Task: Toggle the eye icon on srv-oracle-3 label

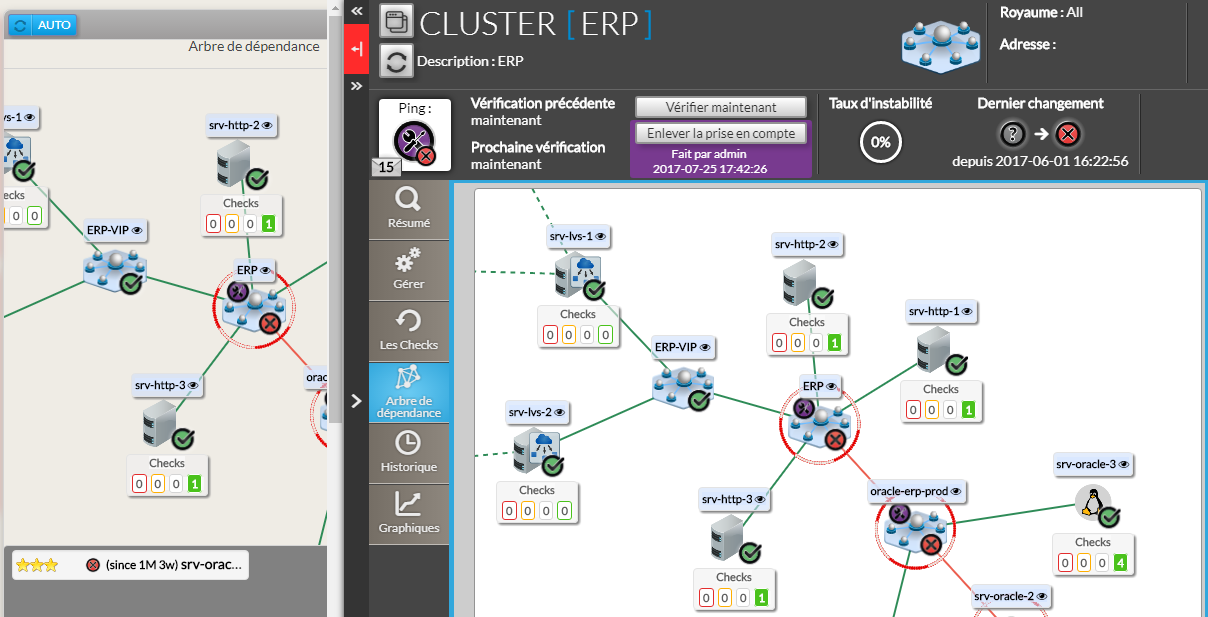Action: pyautogui.click(x=1124, y=465)
